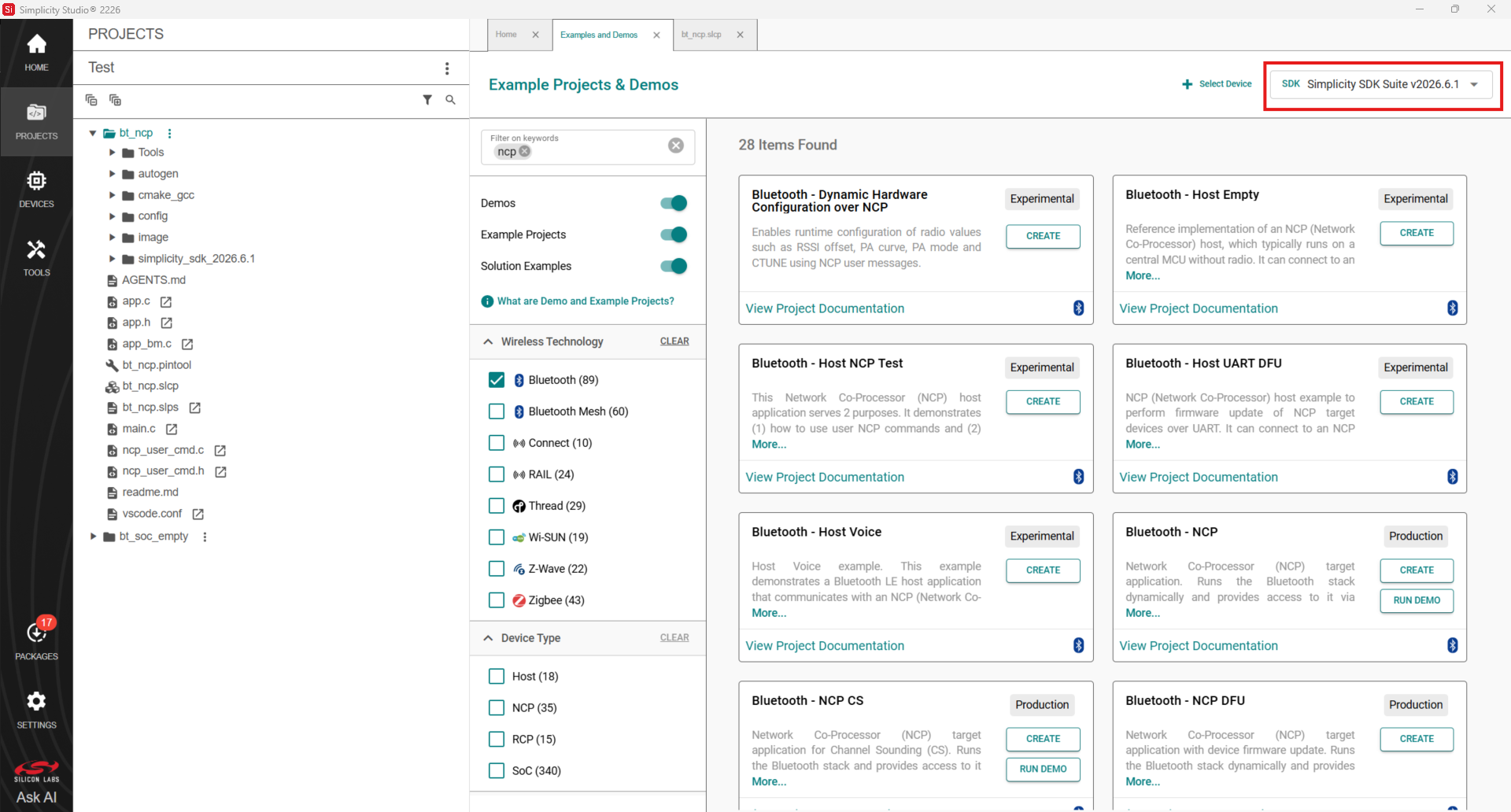Open the SDK version dropdown

[x=1382, y=84]
